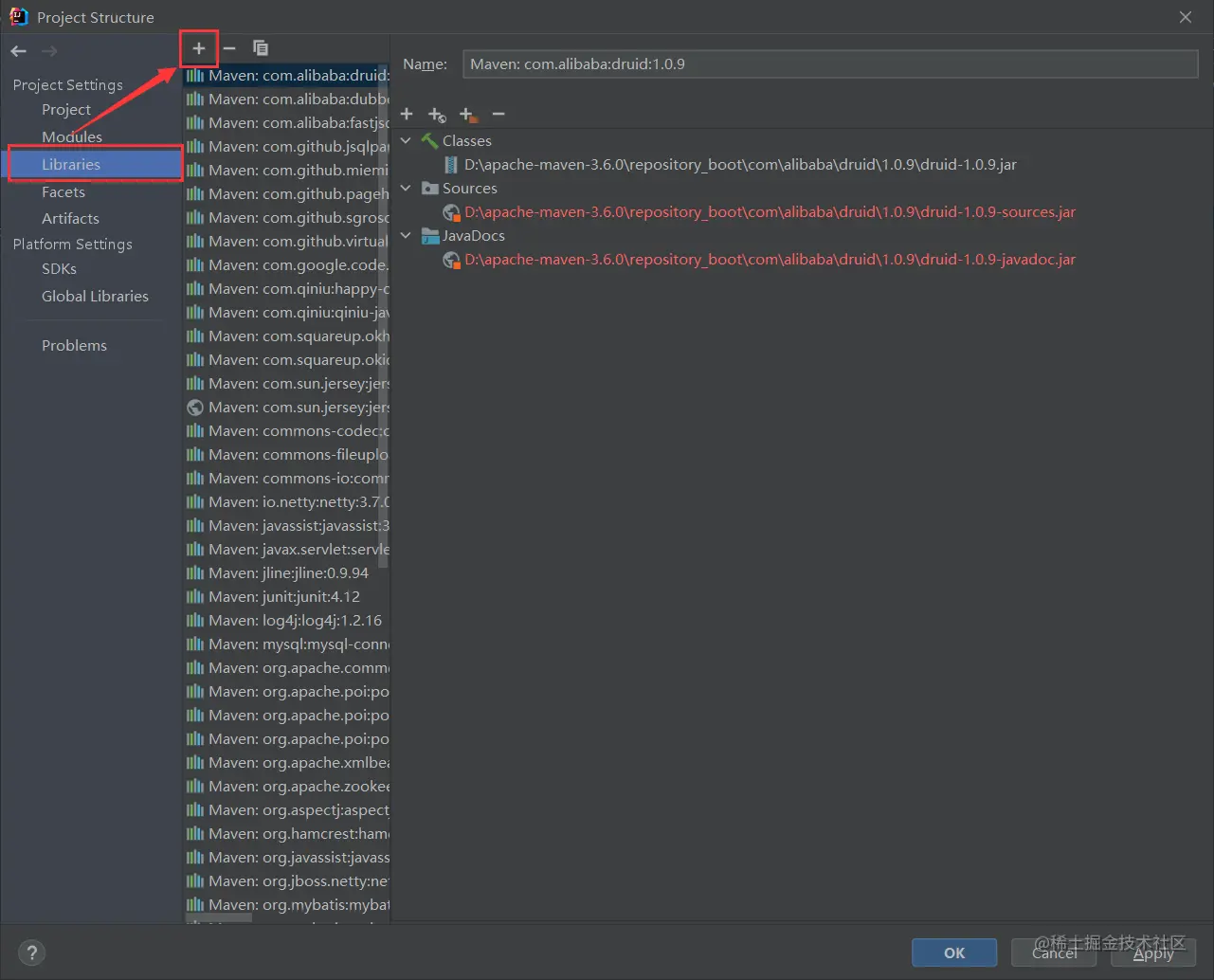Click the Exclude root icon (plus with red square)
The width and height of the screenshot is (1214, 980).
[468, 115]
